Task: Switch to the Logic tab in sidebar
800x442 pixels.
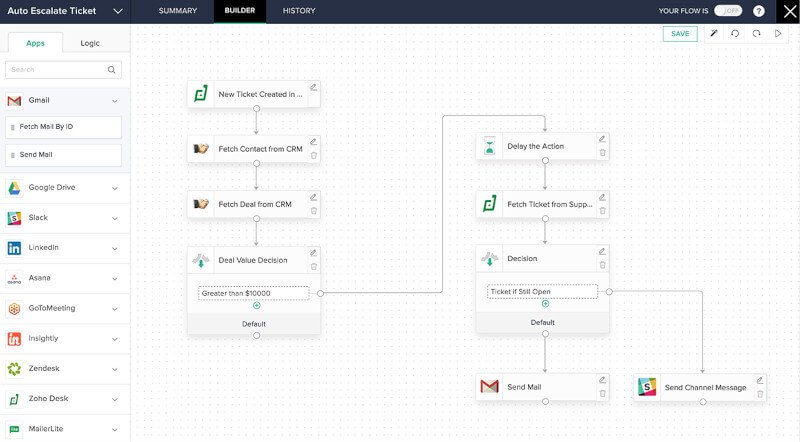Action: (x=90, y=44)
